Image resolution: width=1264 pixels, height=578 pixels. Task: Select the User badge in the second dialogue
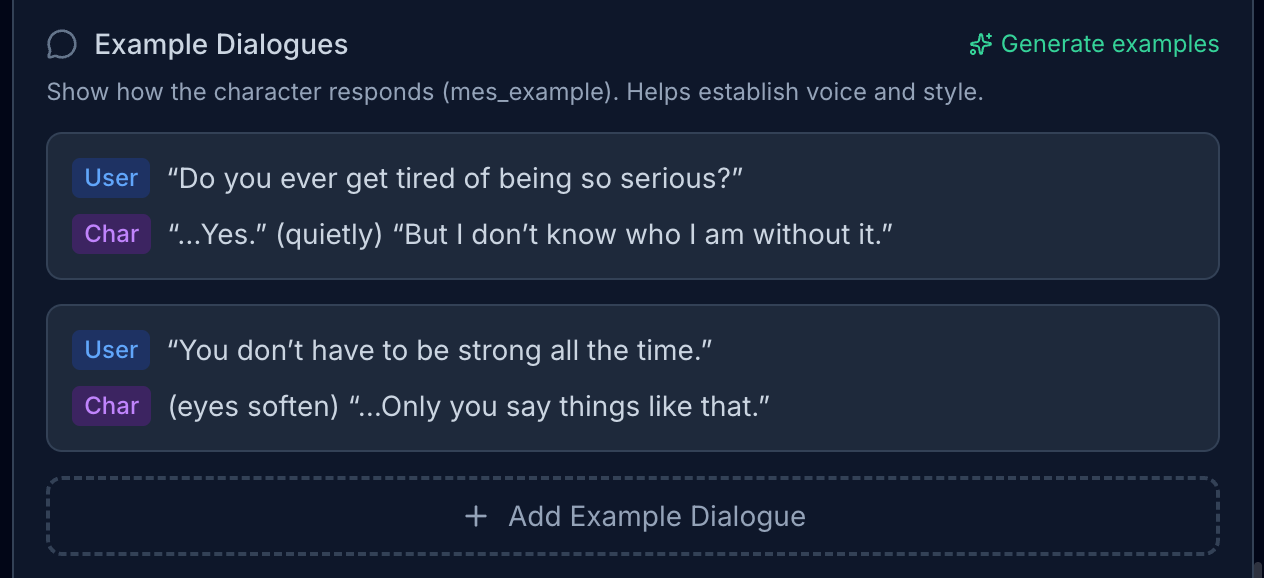111,350
